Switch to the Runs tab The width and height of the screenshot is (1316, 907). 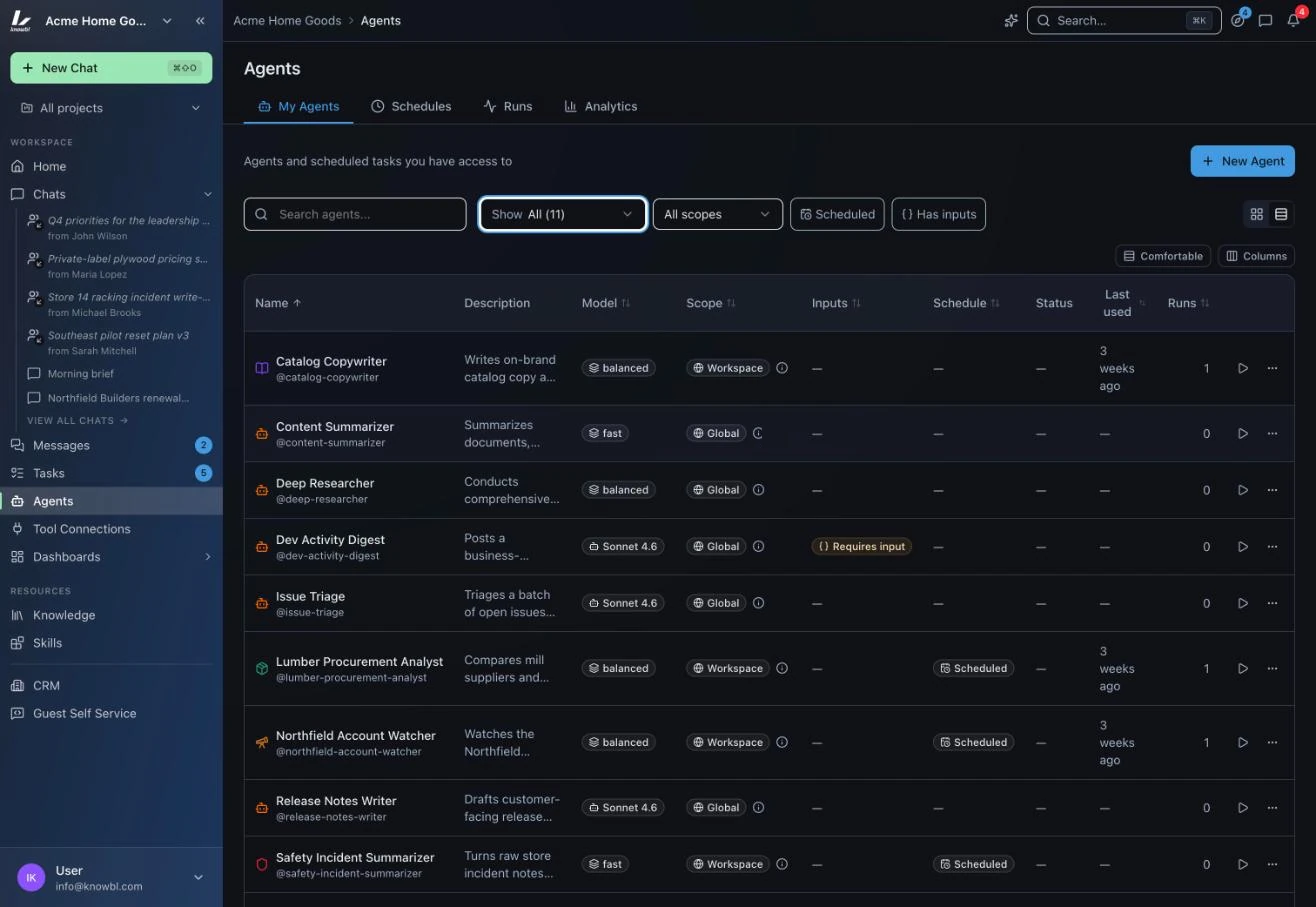[508, 106]
